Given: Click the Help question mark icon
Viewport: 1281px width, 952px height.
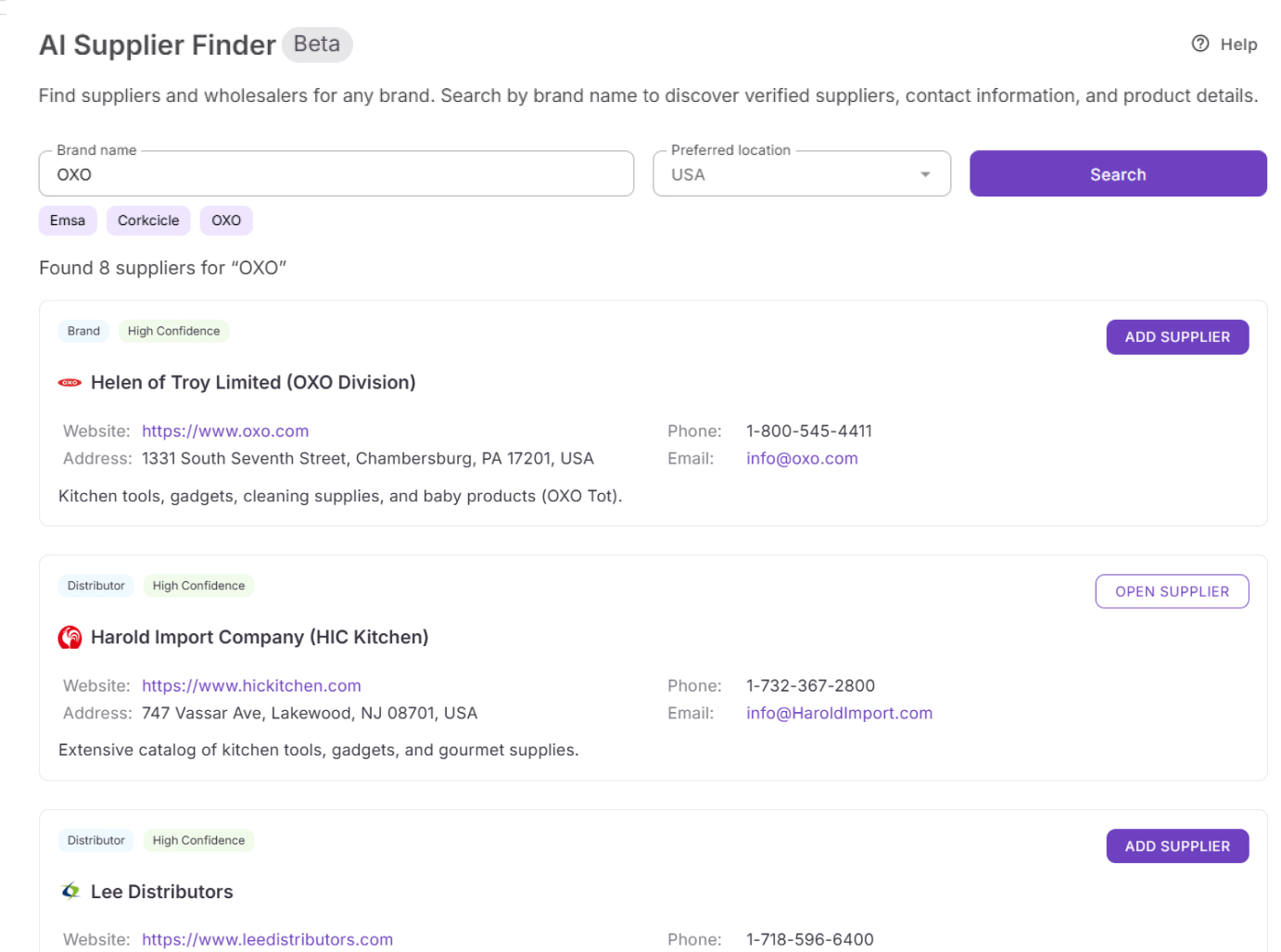Looking at the screenshot, I should point(1199,44).
